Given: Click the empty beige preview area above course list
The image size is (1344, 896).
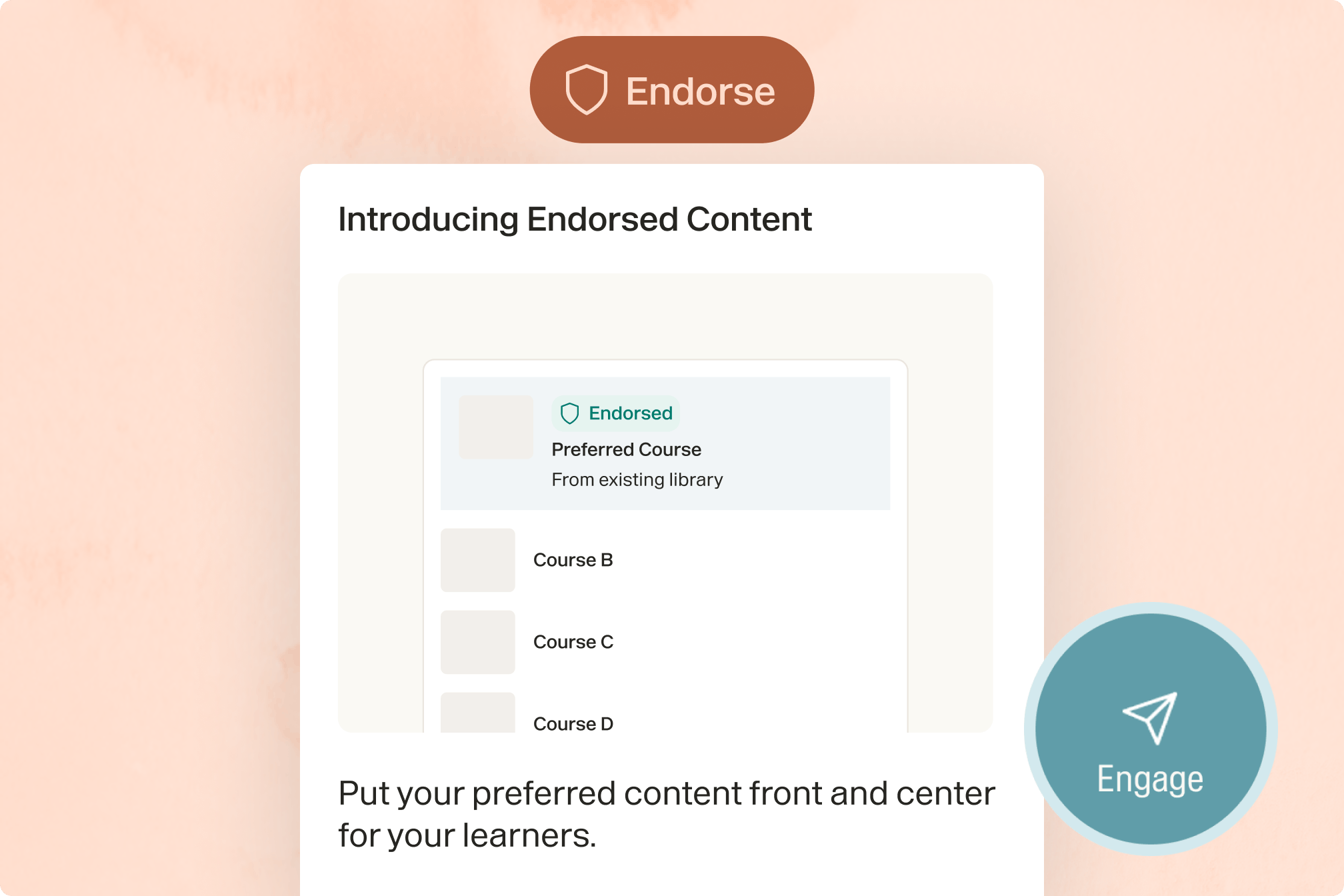Looking at the screenshot, I should 665,316.
